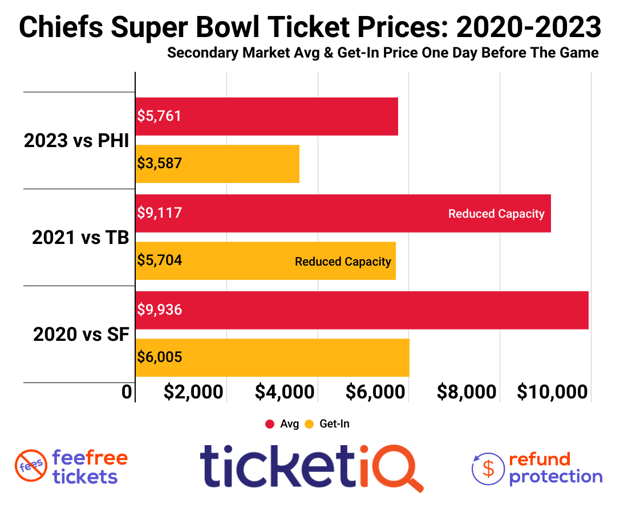The width and height of the screenshot is (620, 513).
Task: Click the ticketiQ magnifying glass Q
Action: coord(397,468)
